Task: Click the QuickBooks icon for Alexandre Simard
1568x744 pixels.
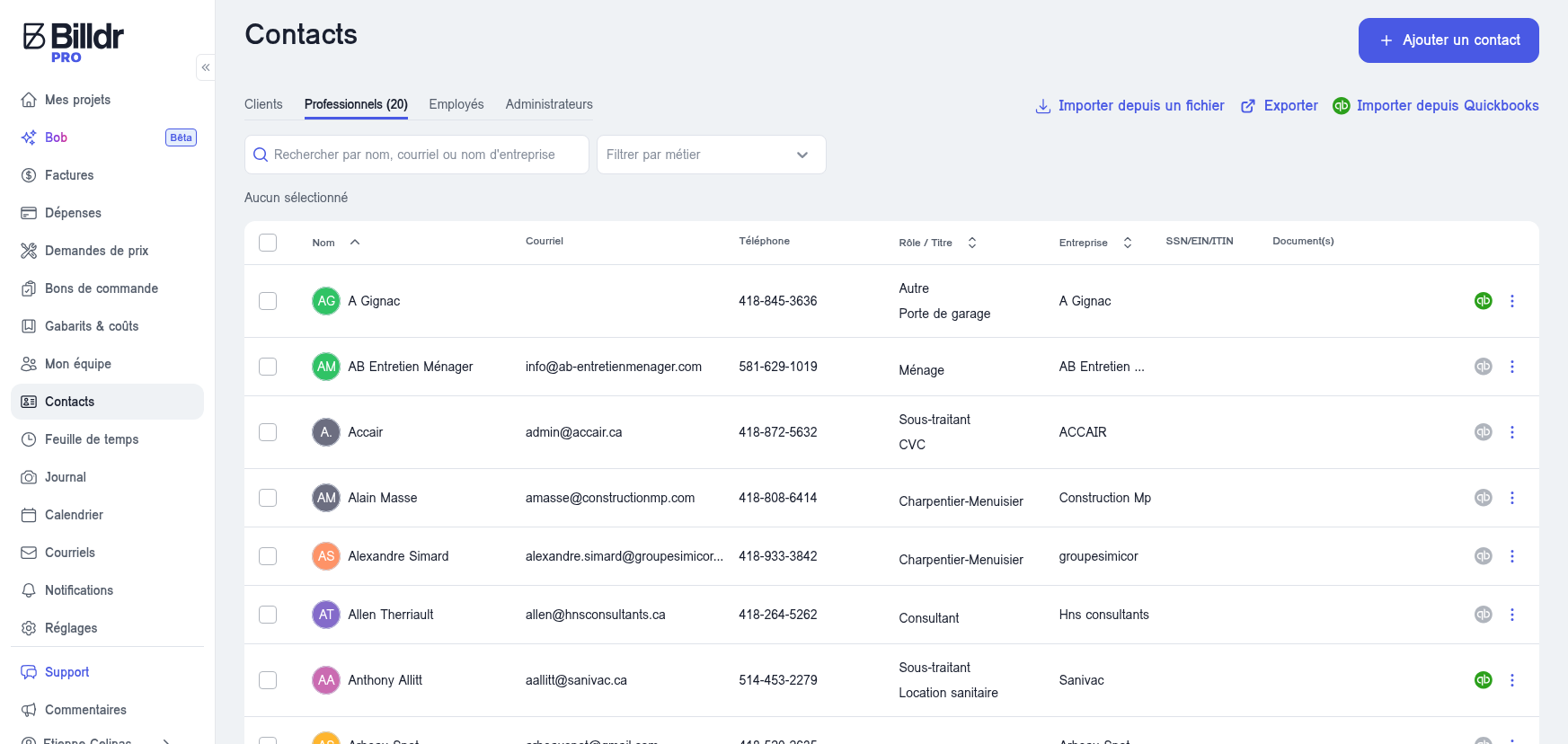Action: pos(1484,556)
